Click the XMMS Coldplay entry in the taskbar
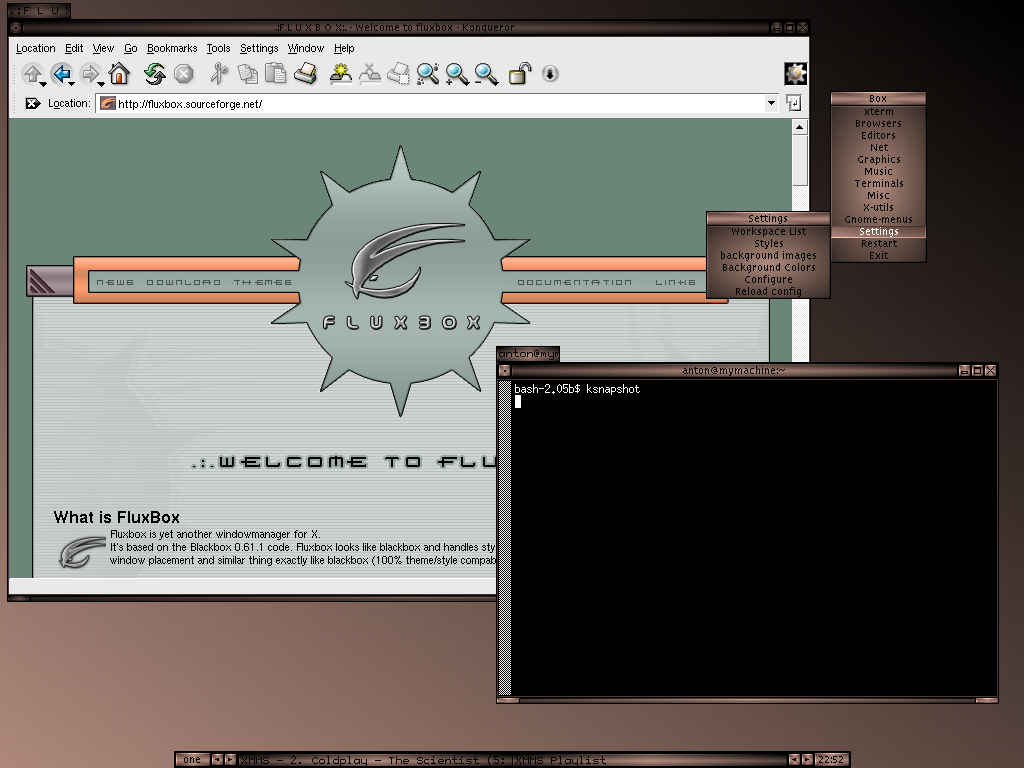The image size is (1024, 768). click(x=375, y=760)
